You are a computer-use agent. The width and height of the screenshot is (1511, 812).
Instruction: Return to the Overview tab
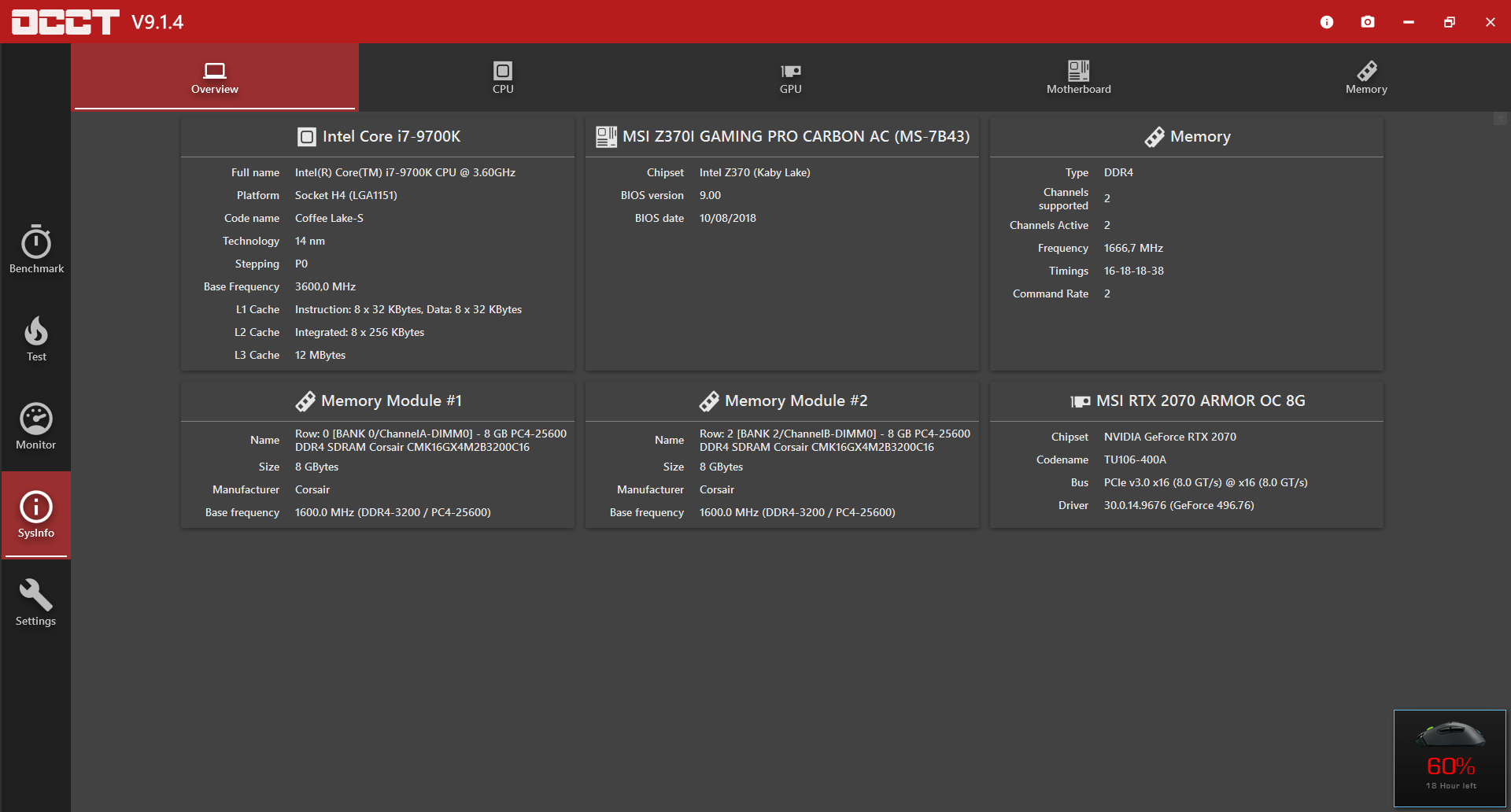pos(214,77)
